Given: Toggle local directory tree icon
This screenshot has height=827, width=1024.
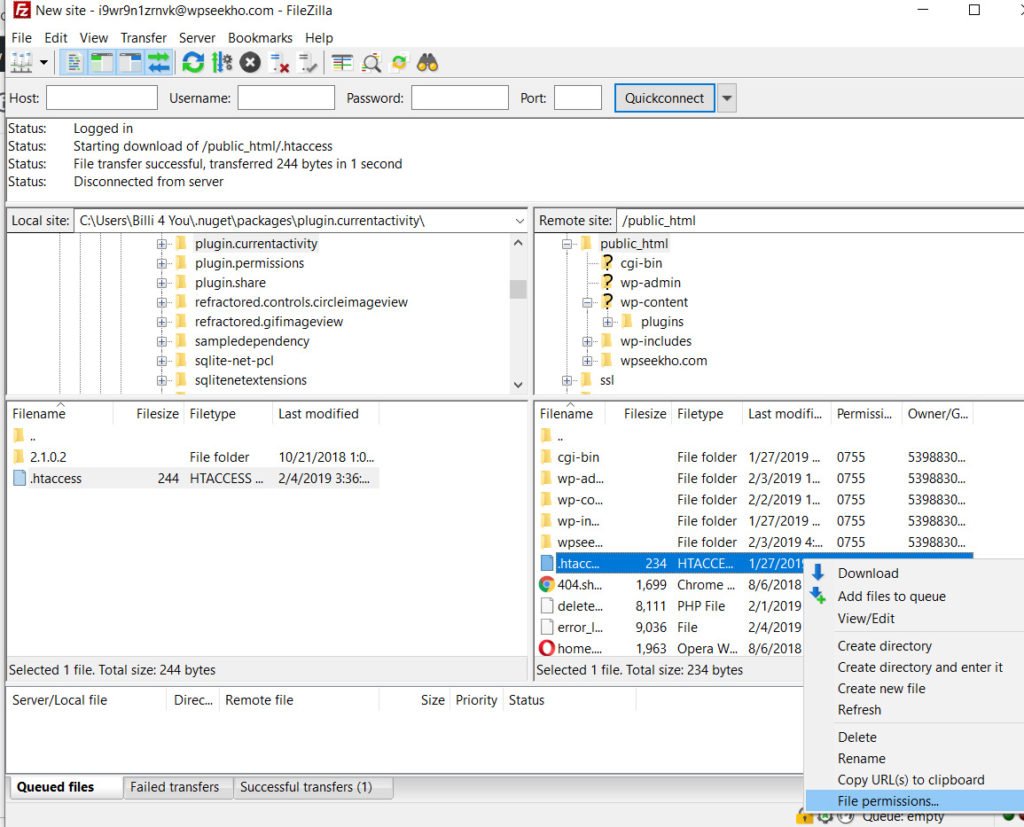Looking at the screenshot, I should coord(101,63).
